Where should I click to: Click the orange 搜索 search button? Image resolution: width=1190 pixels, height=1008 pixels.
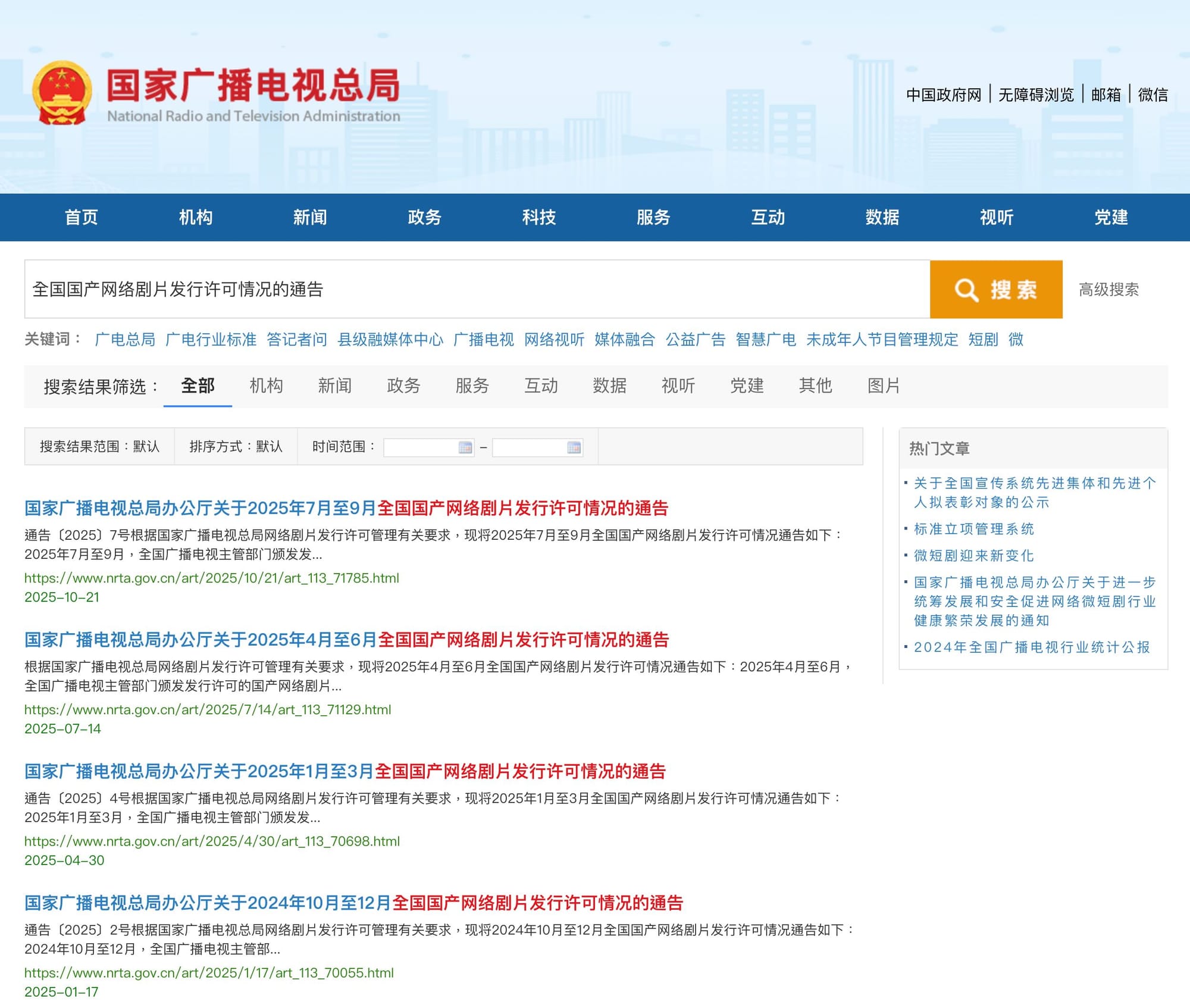995,289
